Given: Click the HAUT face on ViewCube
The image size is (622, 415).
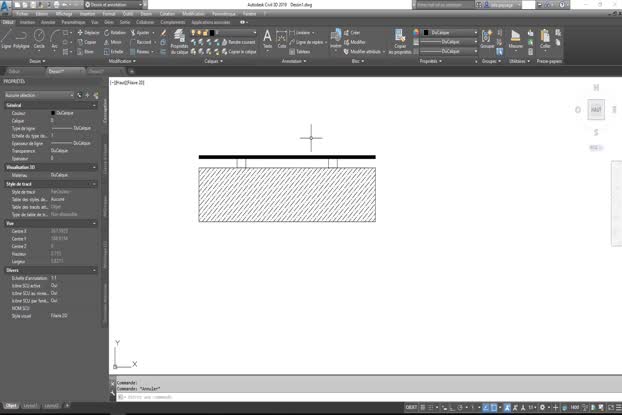Looking at the screenshot, I should point(596,110).
